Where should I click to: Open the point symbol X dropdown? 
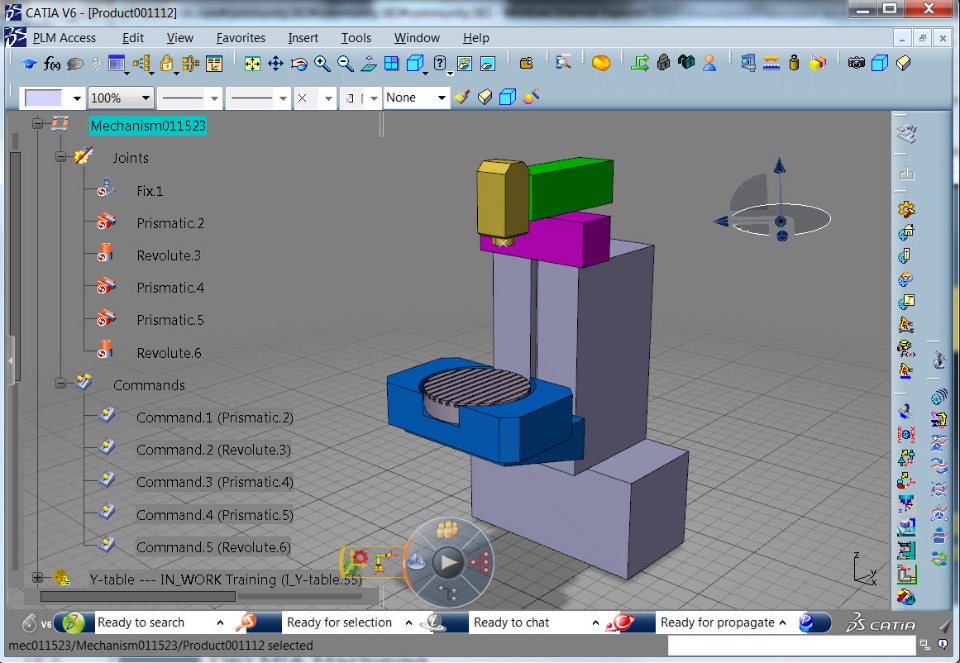(328, 98)
